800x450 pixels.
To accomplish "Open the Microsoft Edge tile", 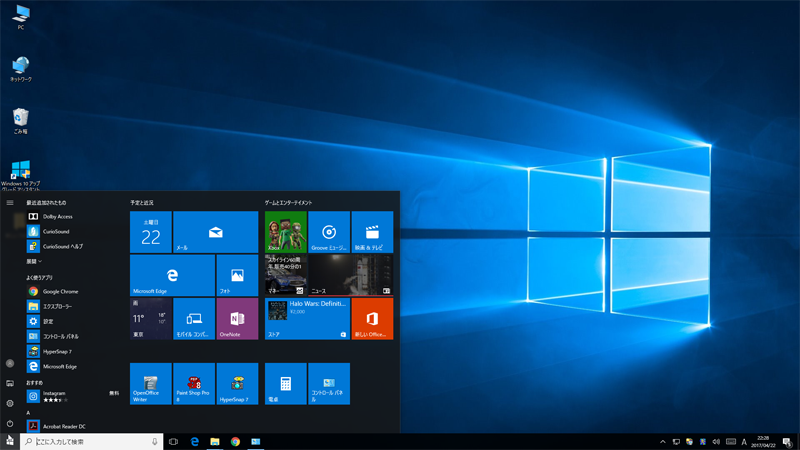I will 172,276.
